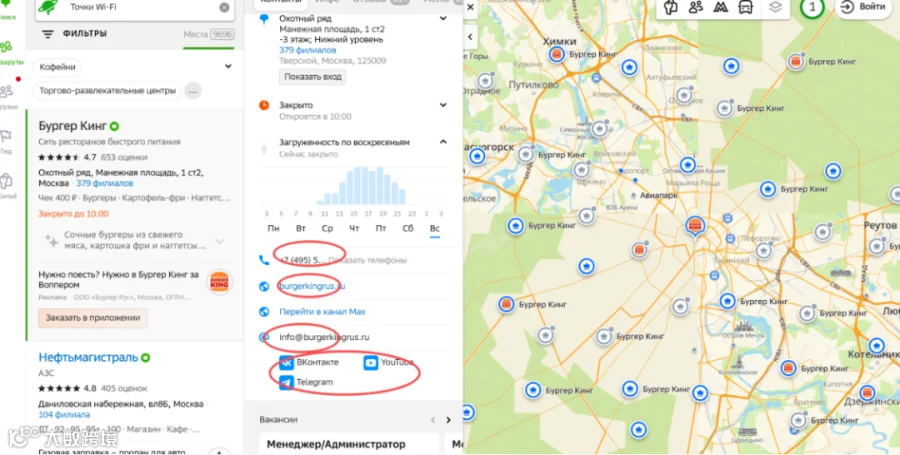
Task: Show next vacancy with right arrow
Action: [449, 420]
